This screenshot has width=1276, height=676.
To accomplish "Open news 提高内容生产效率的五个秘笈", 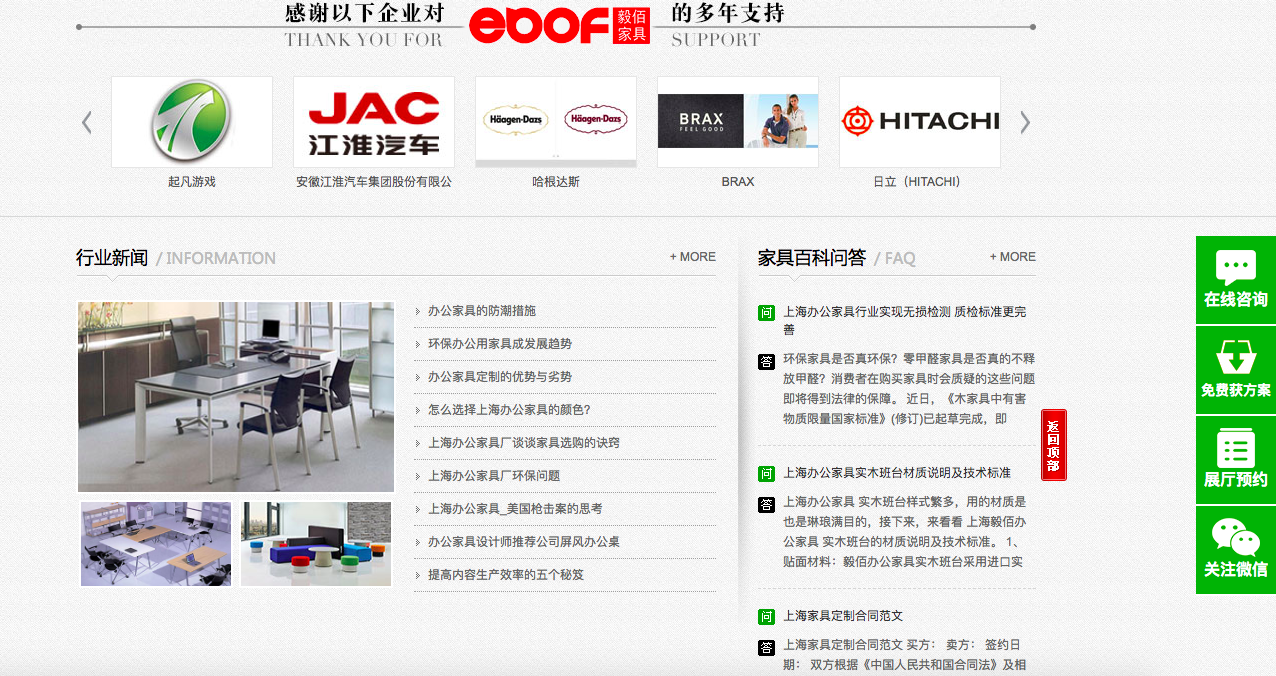I will pos(506,575).
